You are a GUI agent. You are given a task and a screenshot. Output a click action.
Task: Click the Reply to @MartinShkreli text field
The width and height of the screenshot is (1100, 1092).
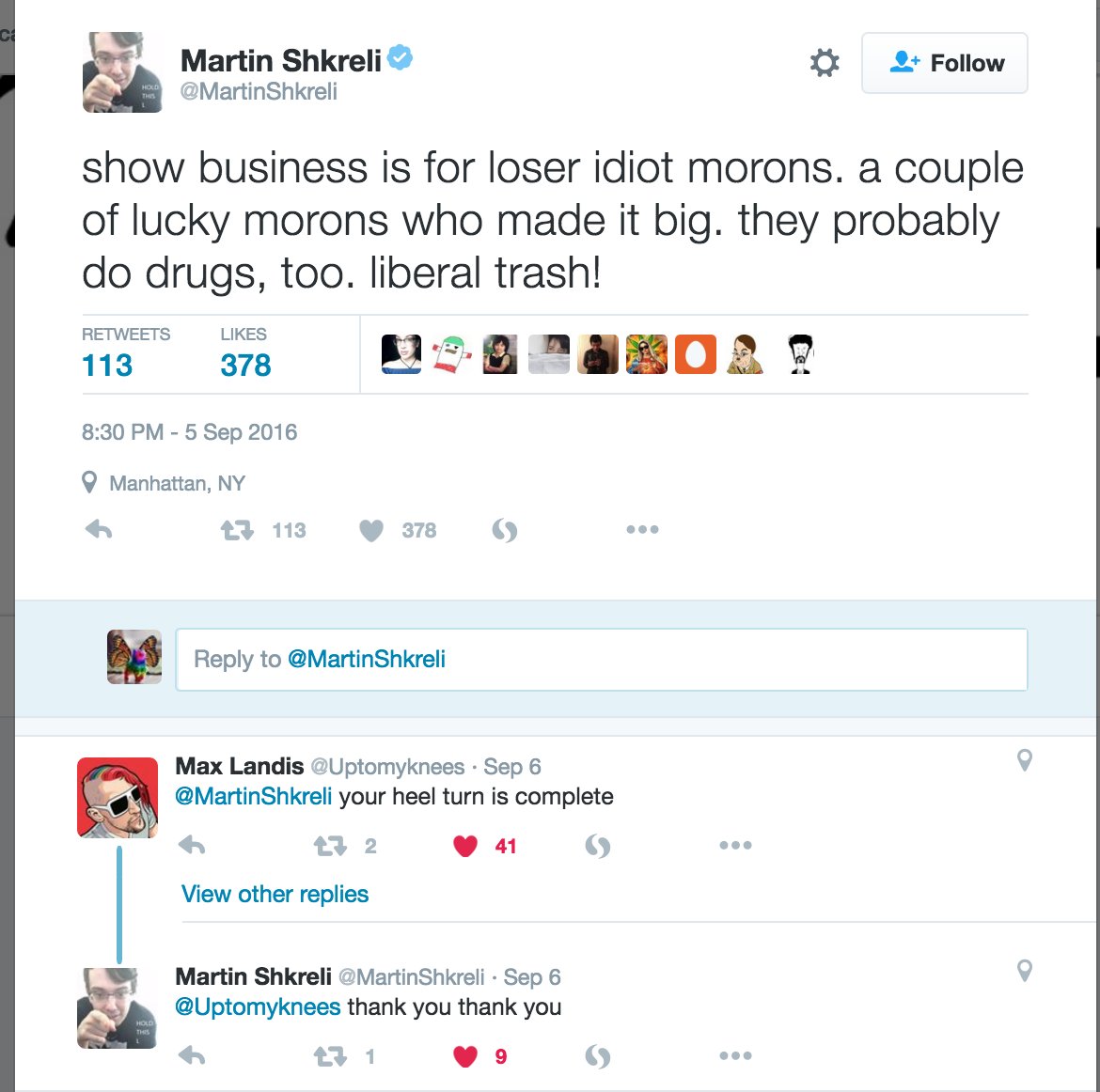(602, 659)
